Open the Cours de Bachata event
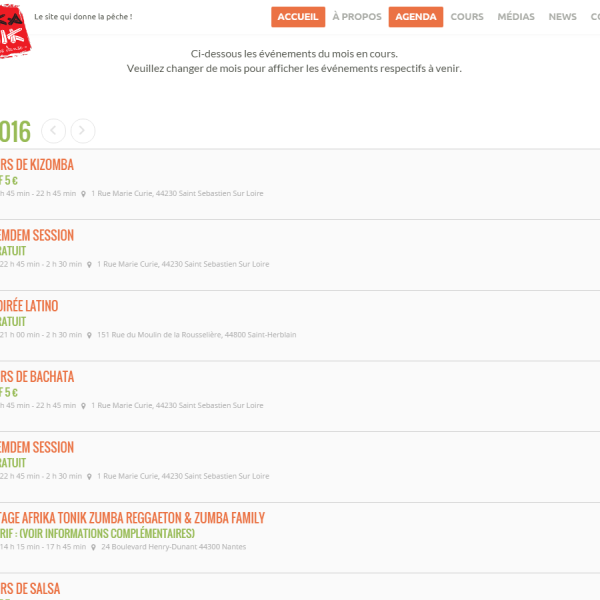 37,377
